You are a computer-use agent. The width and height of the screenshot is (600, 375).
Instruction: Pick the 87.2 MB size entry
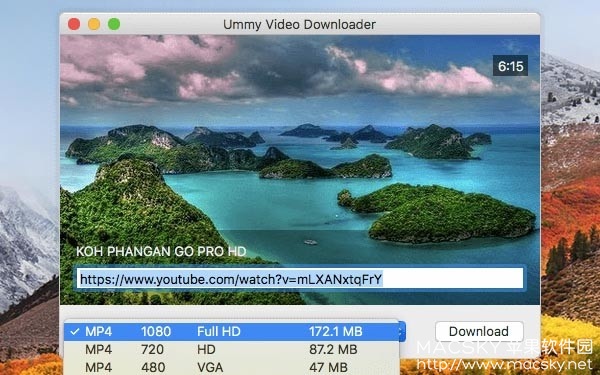point(333,349)
